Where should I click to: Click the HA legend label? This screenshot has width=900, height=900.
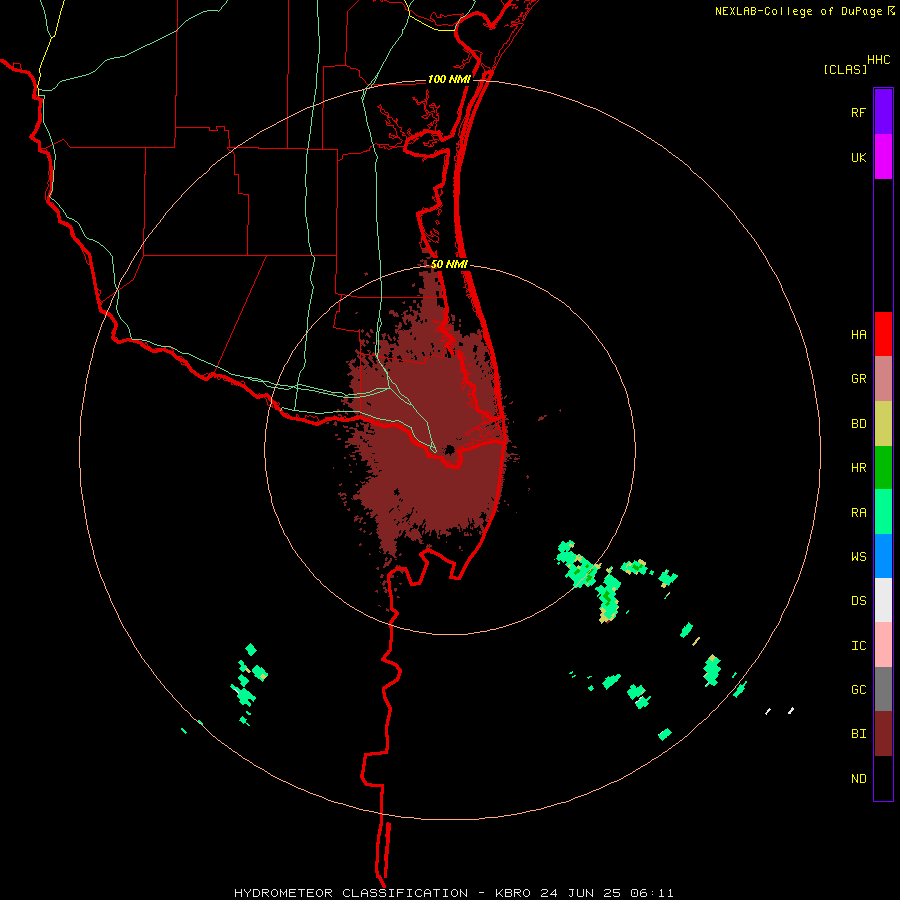[858, 335]
